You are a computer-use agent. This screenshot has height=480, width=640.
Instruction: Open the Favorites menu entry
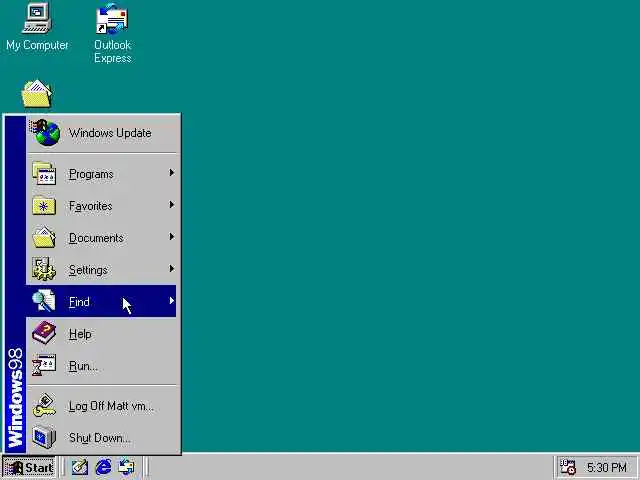pyautogui.click(x=101, y=205)
